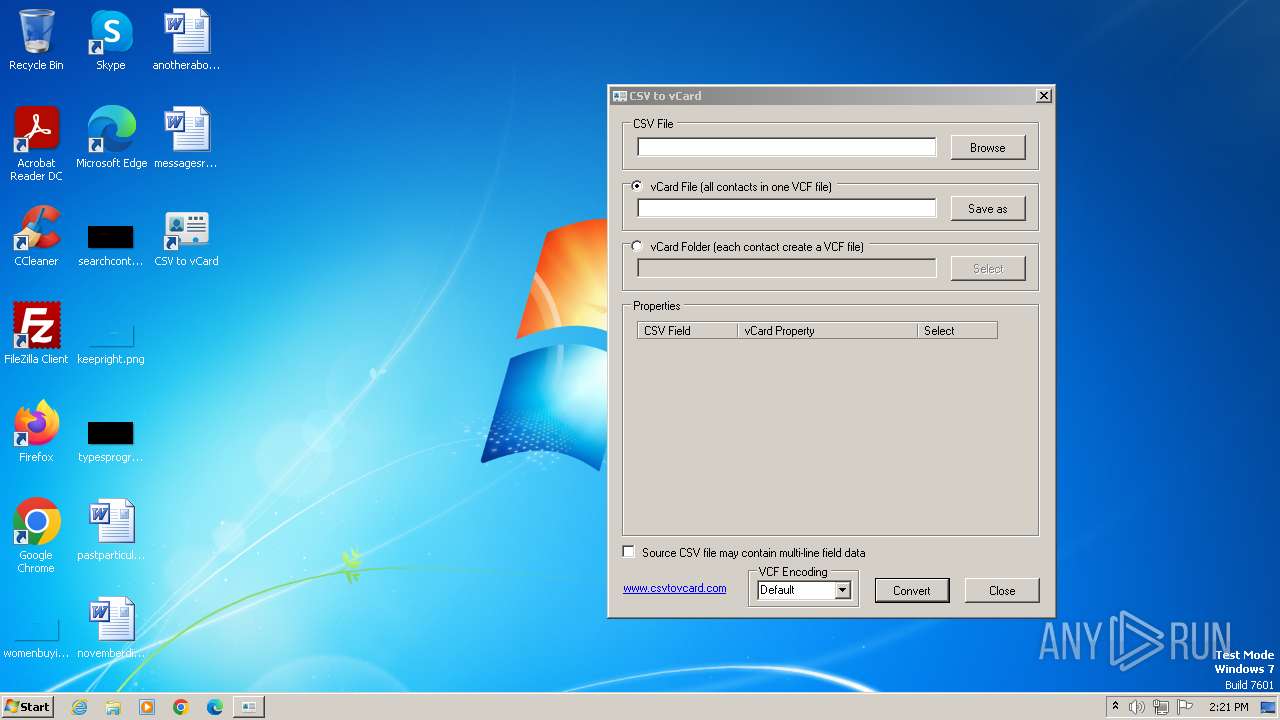The width and height of the screenshot is (1280, 720).
Task: Open Windows Media Player in taskbar
Action: pyautogui.click(x=147, y=707)
